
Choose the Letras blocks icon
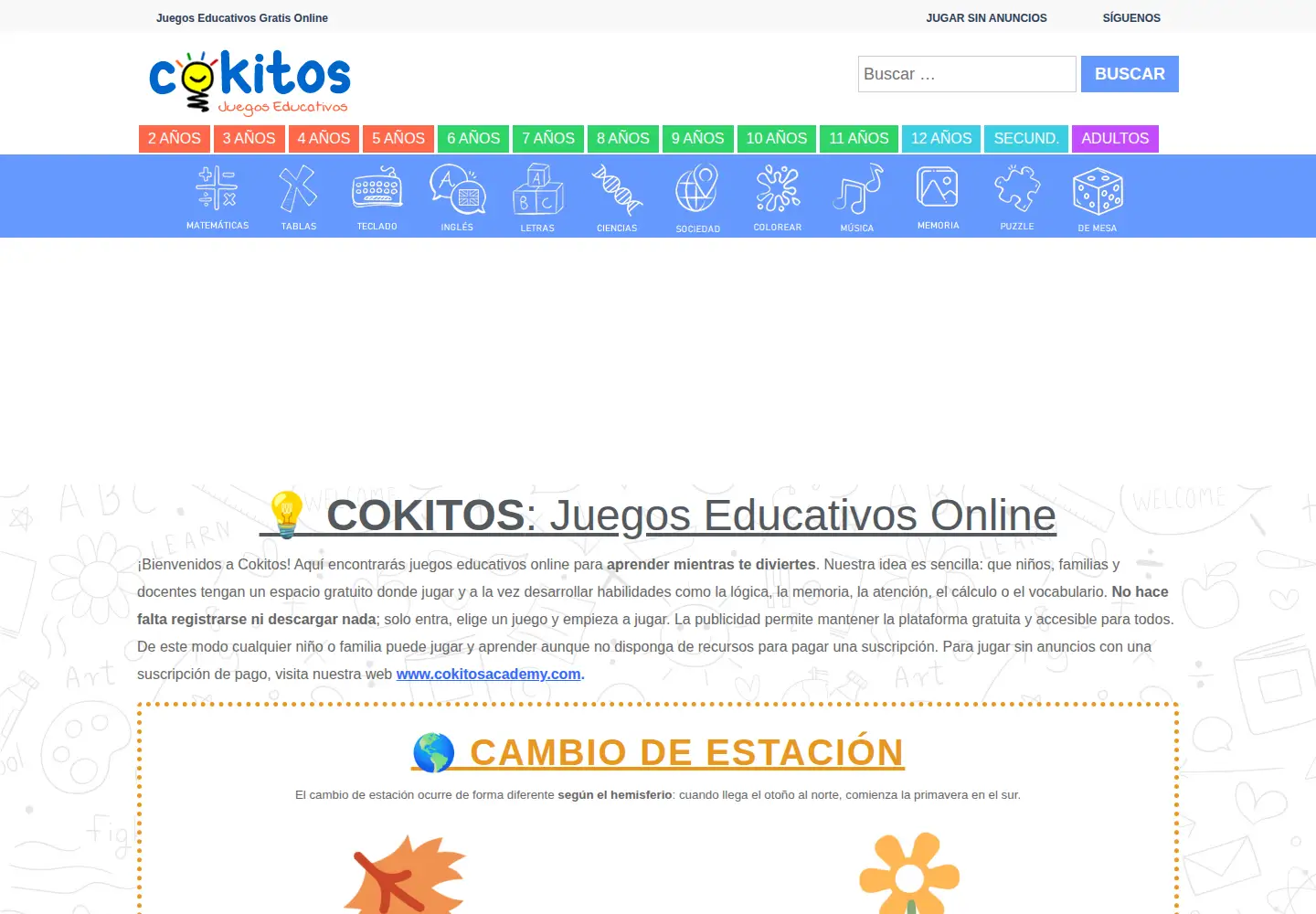coord(537,197)
